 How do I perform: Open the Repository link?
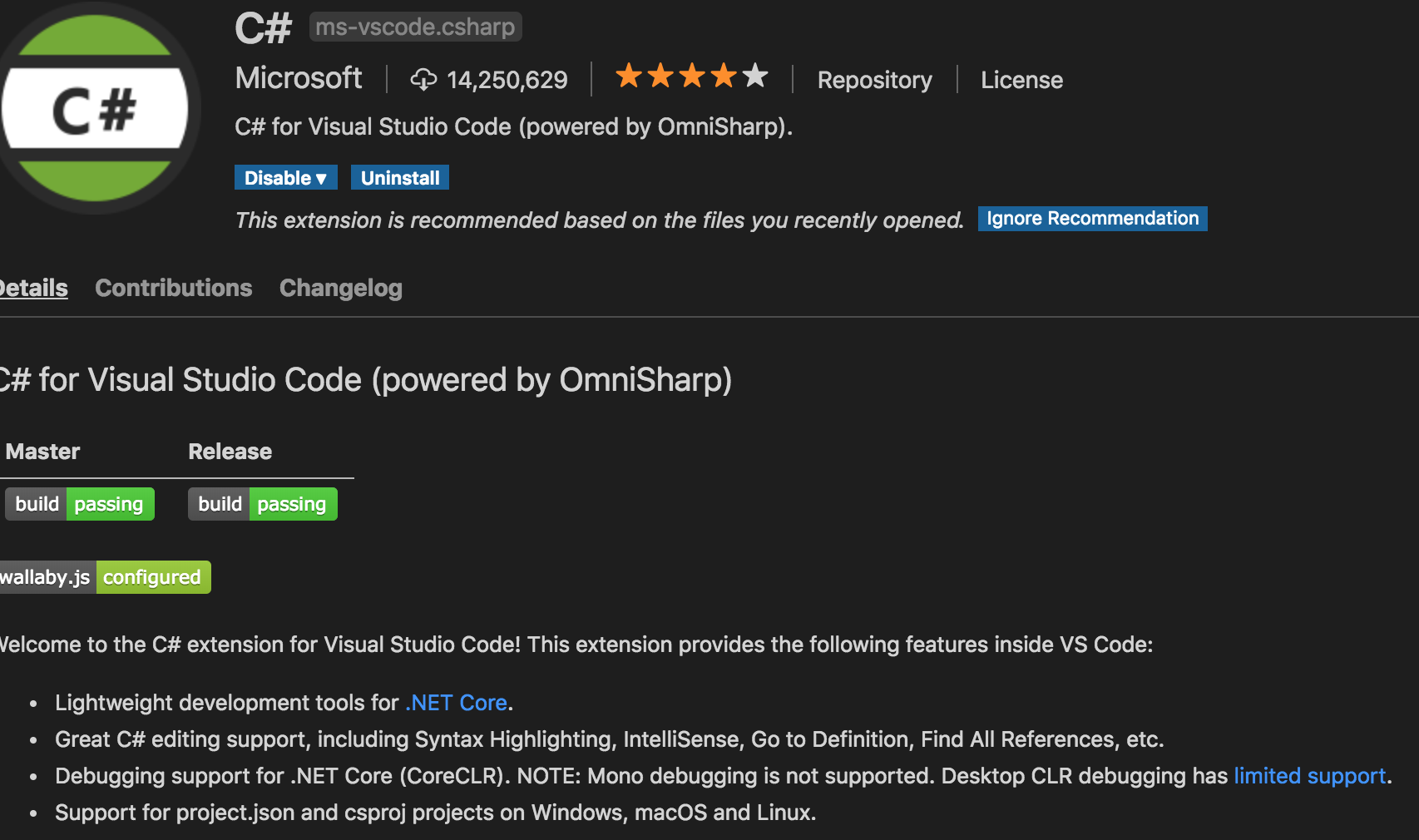874,80
